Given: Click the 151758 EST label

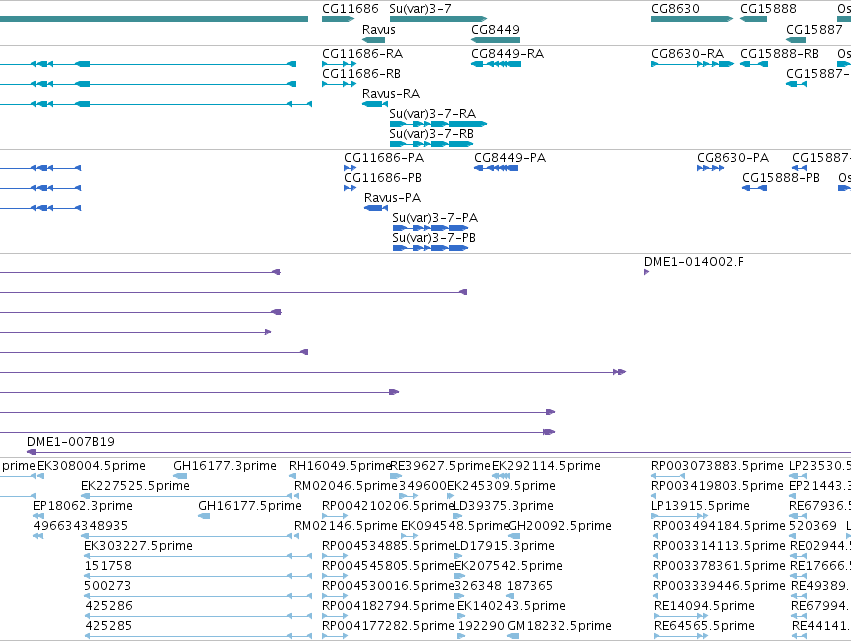Looking at the screenshot, I should point(108,566).
